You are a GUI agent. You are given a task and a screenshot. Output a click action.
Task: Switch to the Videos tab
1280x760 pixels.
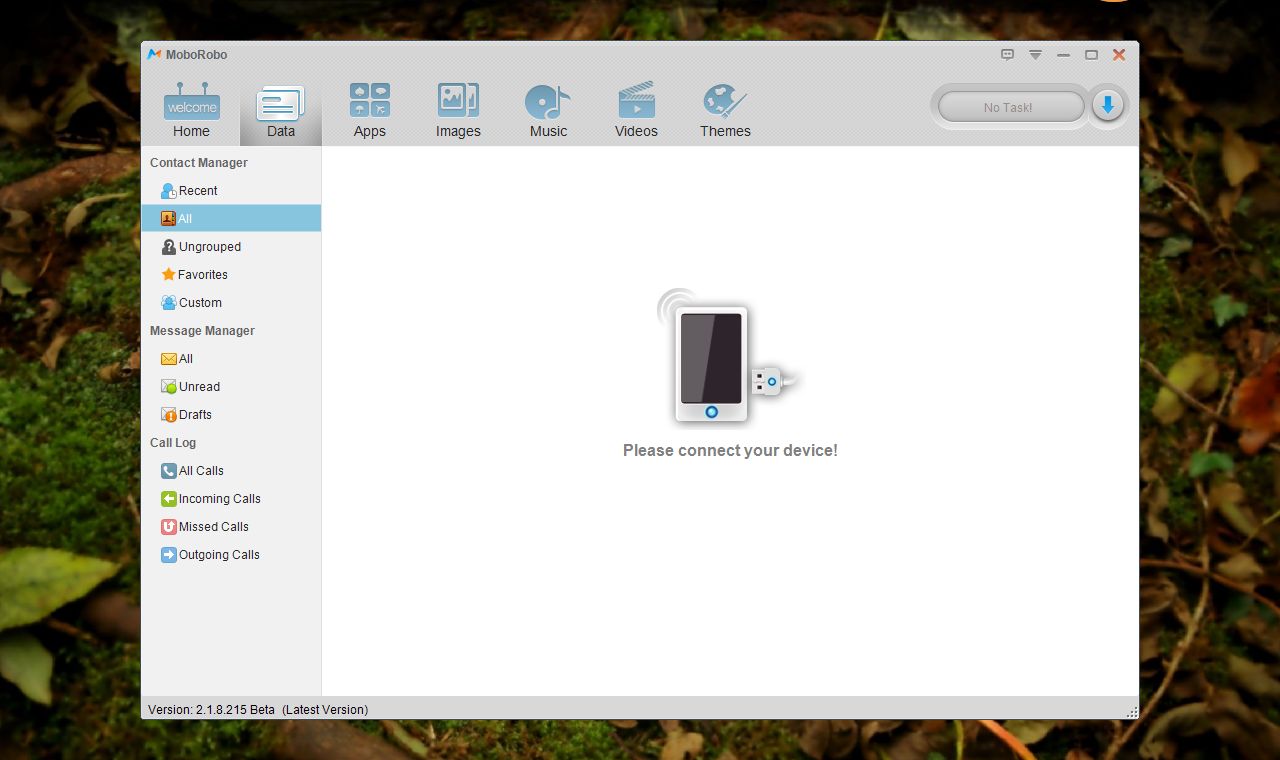pos(636,110)
